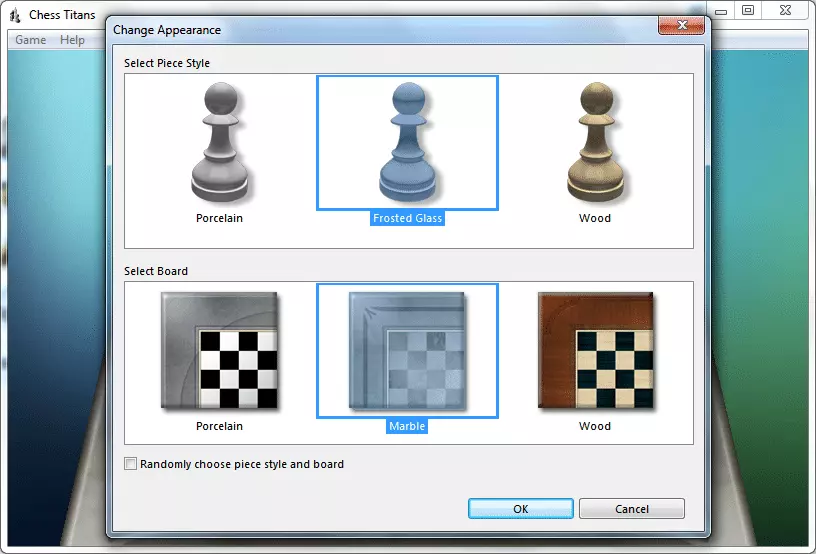Pick the Wood pawn piece style
This screenshot has width=816, height=554.
[x=595, y=142]
